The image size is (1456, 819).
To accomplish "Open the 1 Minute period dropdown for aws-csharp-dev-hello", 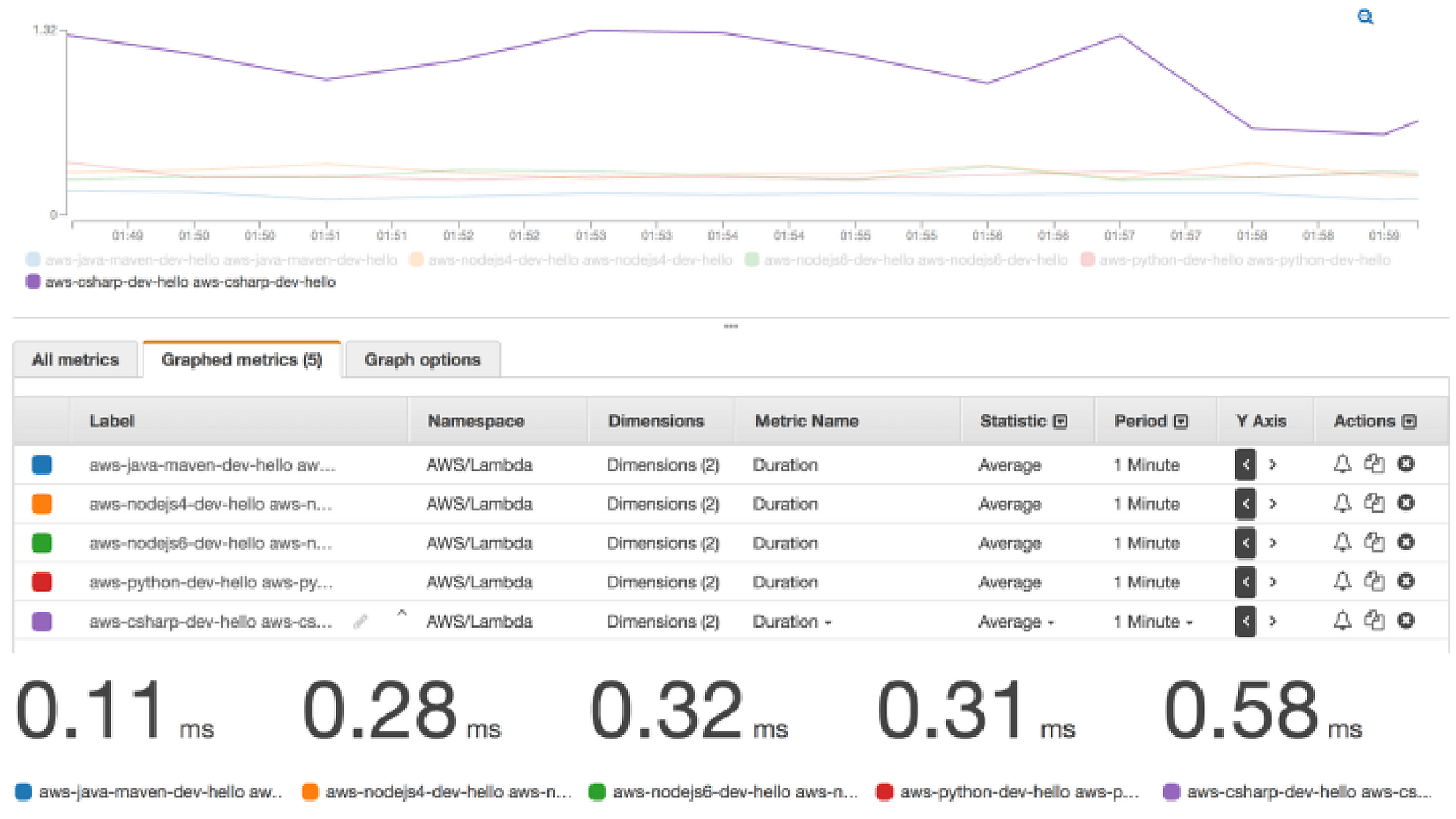I will 1152,621.
